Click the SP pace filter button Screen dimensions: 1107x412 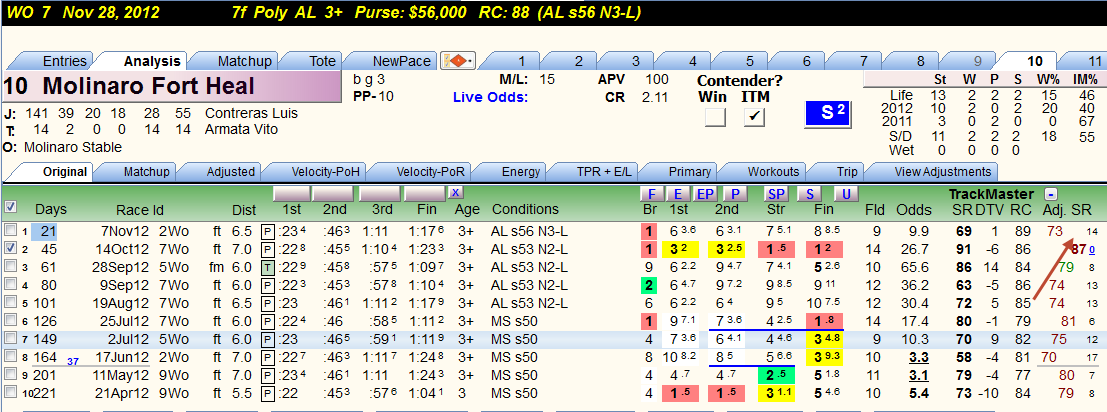pyautogui.click(x=777, y=193)
